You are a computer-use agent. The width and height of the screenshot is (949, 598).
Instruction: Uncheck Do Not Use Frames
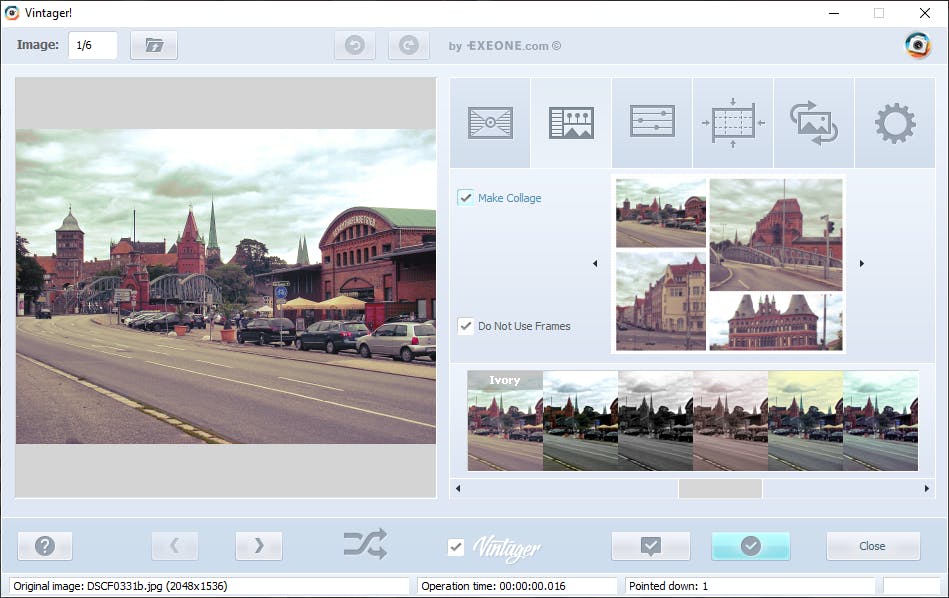pos(465,326)
